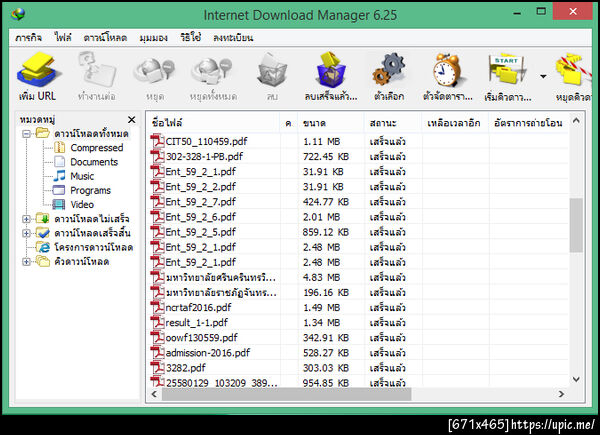600x435 pixels.
Task: Sort by the อัตราการถ่ายโอน (Transfer rate) column header
Action: 529,123
